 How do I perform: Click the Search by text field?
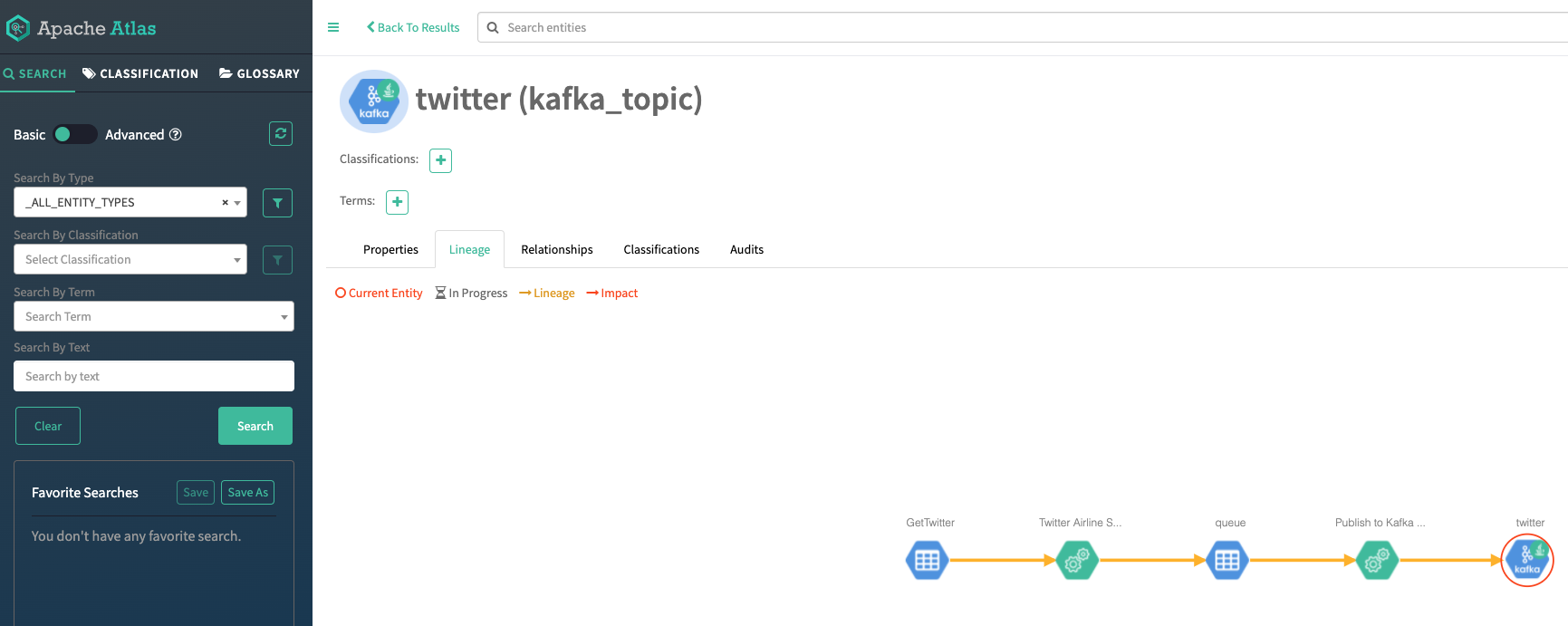[x=154, y=376]
